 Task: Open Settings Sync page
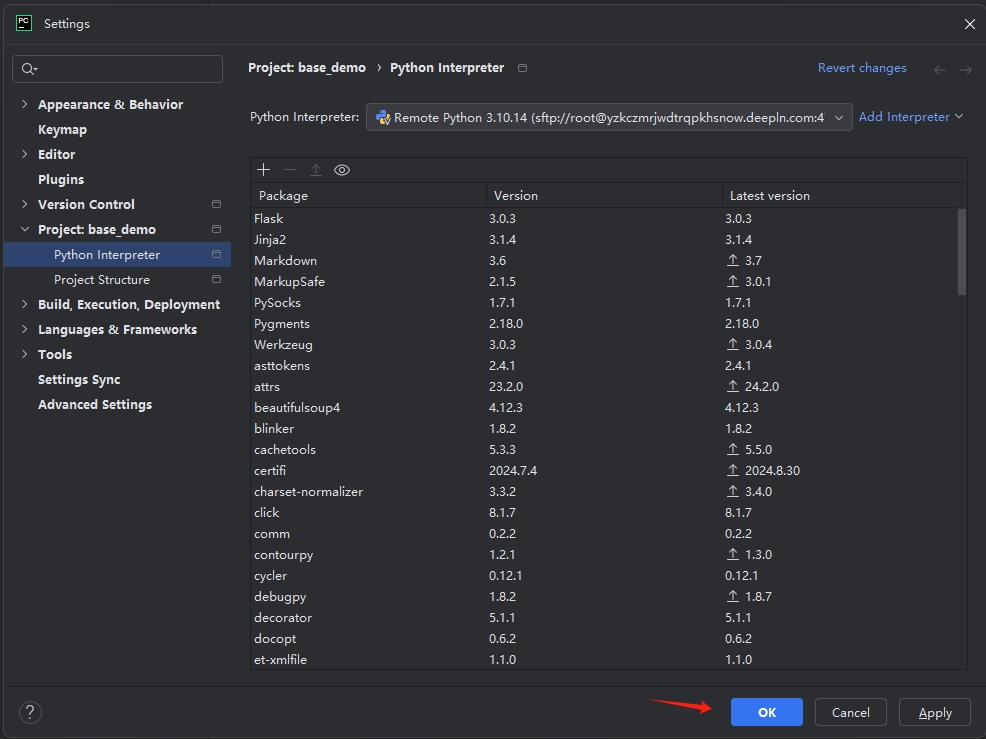click(79, 379)
